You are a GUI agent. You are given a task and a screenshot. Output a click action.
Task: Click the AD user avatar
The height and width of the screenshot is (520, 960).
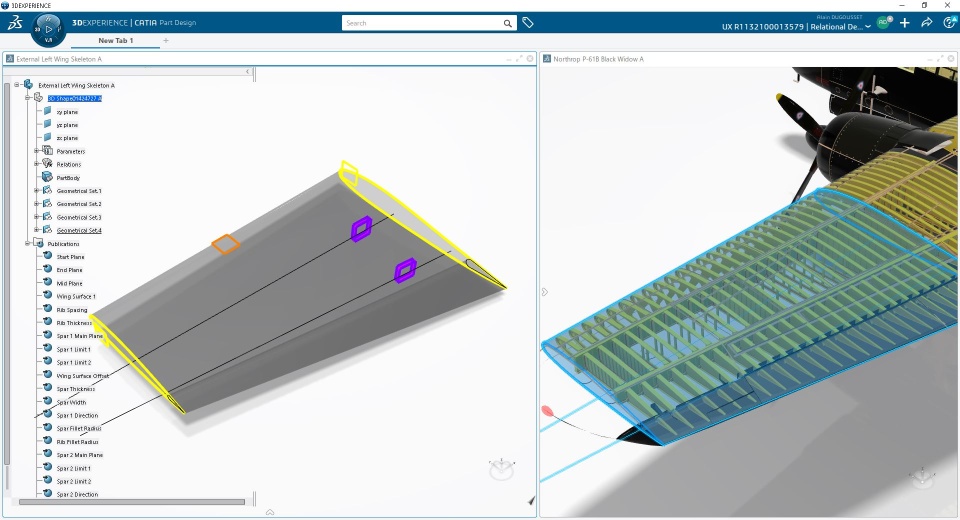pos(883,23)
